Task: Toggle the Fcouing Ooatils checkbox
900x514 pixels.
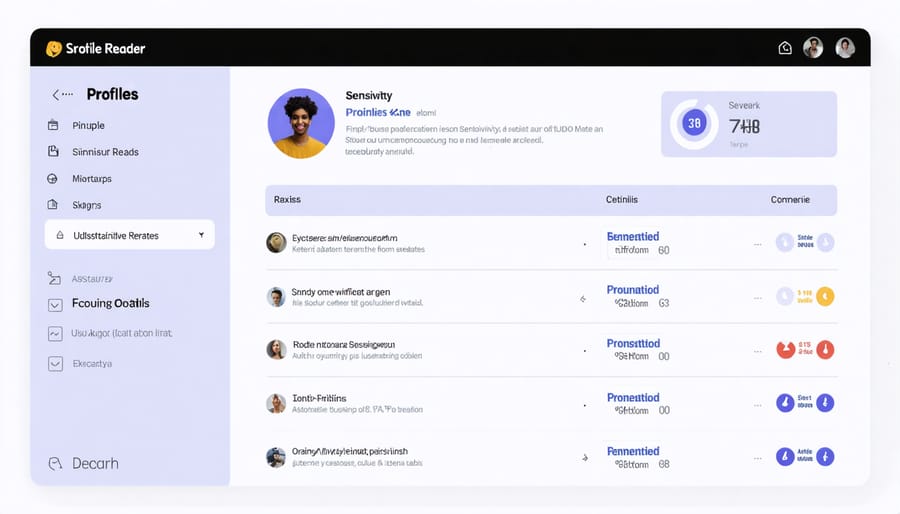Action: [x=55, y=305]
